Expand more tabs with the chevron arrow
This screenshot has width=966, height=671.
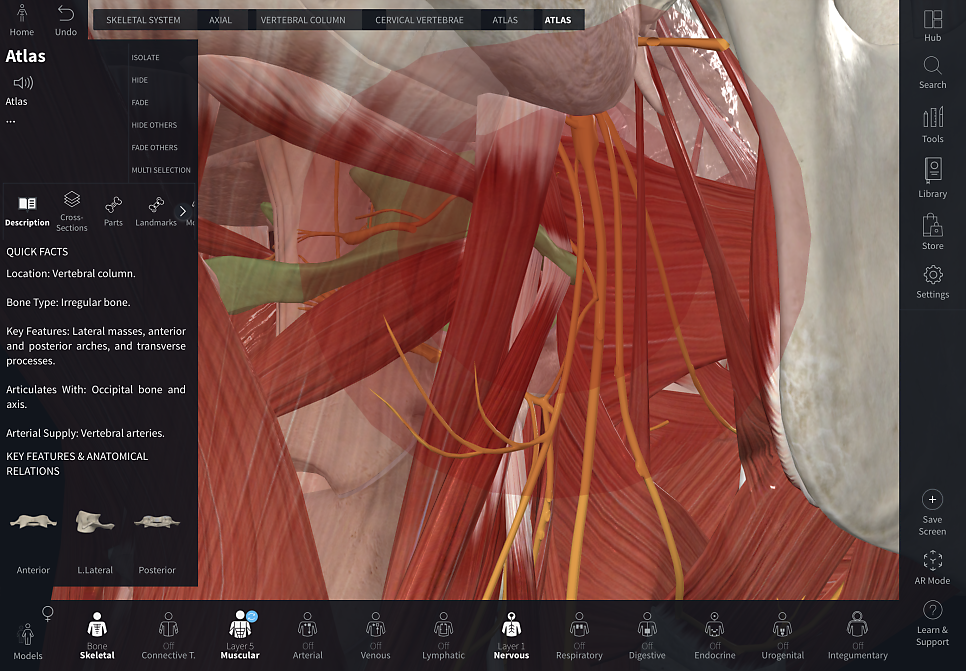tap(182, 211)
